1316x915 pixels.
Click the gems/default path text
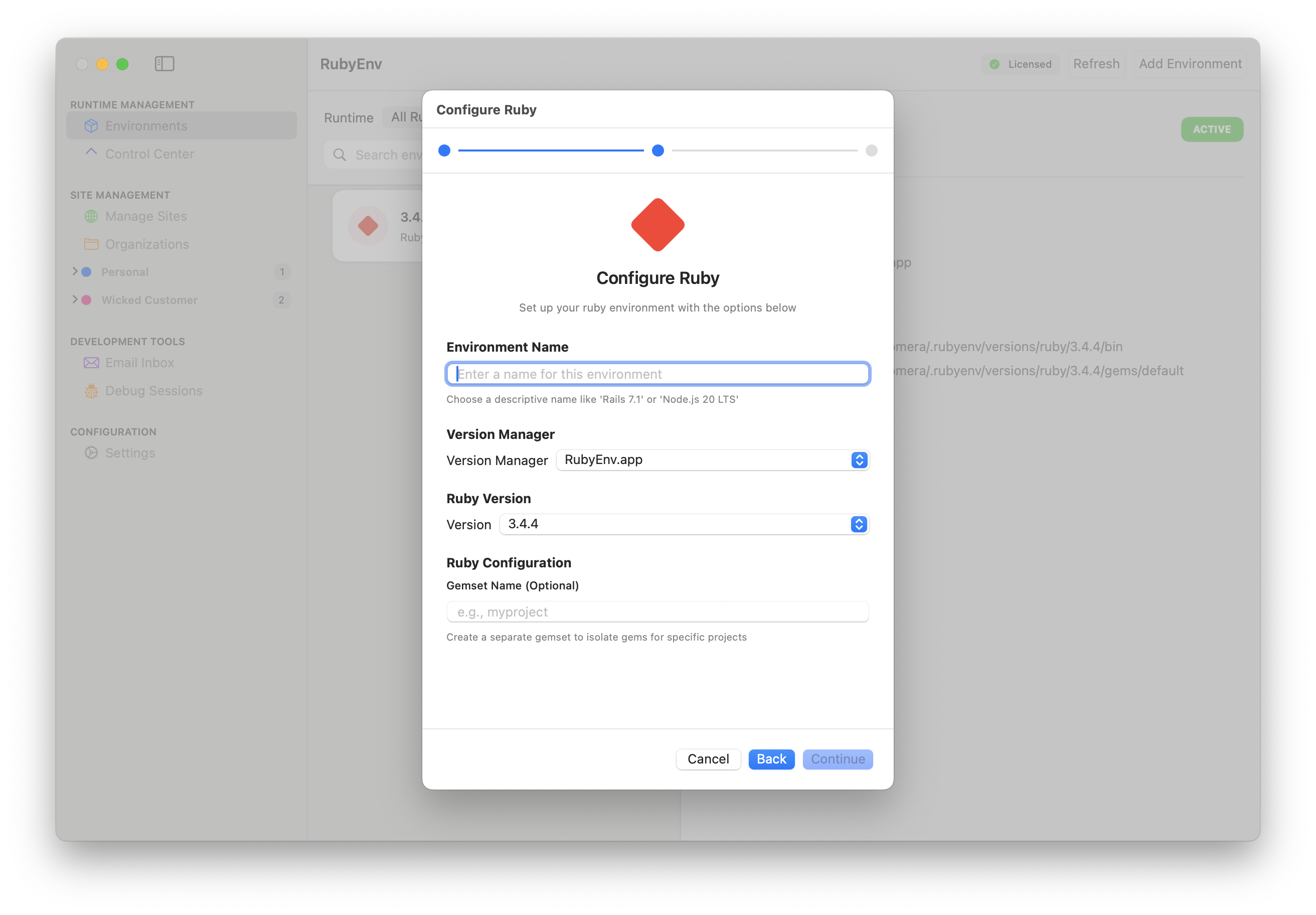tap(1038, 370)
